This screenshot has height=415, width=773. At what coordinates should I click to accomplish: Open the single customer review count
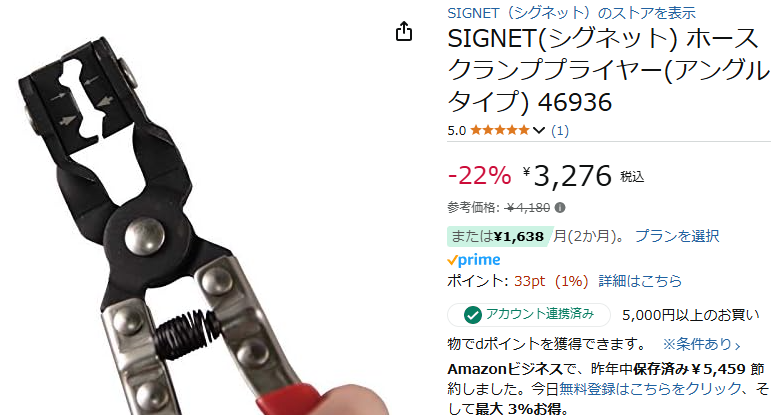tap(560, 131)
